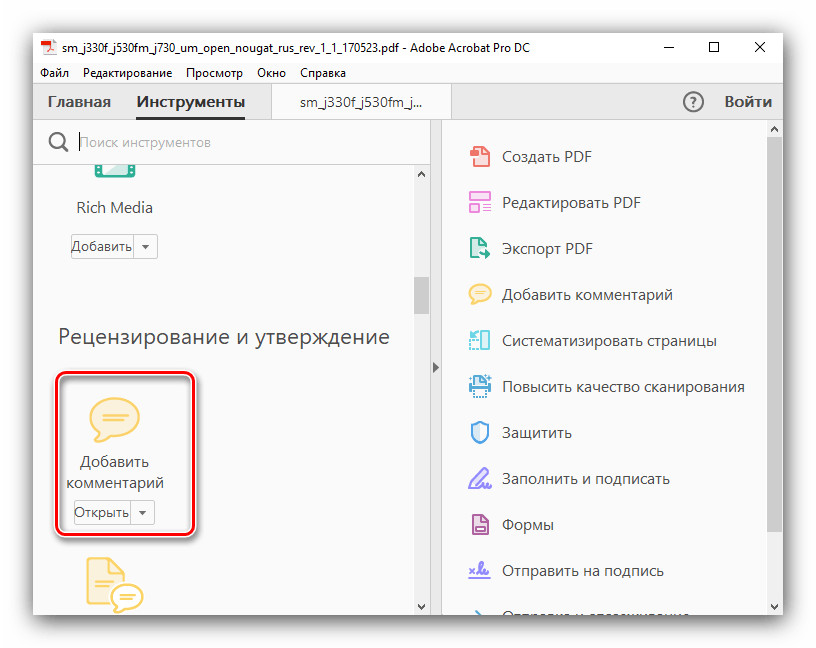Expand dropdown arrow next to Rich Media Добавить
This screenshot has width=816, height=648.
(146, 247)
